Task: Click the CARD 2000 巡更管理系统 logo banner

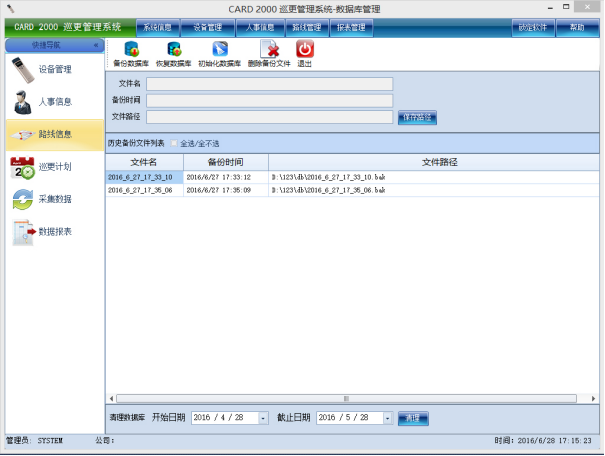Action: point(70,27)
